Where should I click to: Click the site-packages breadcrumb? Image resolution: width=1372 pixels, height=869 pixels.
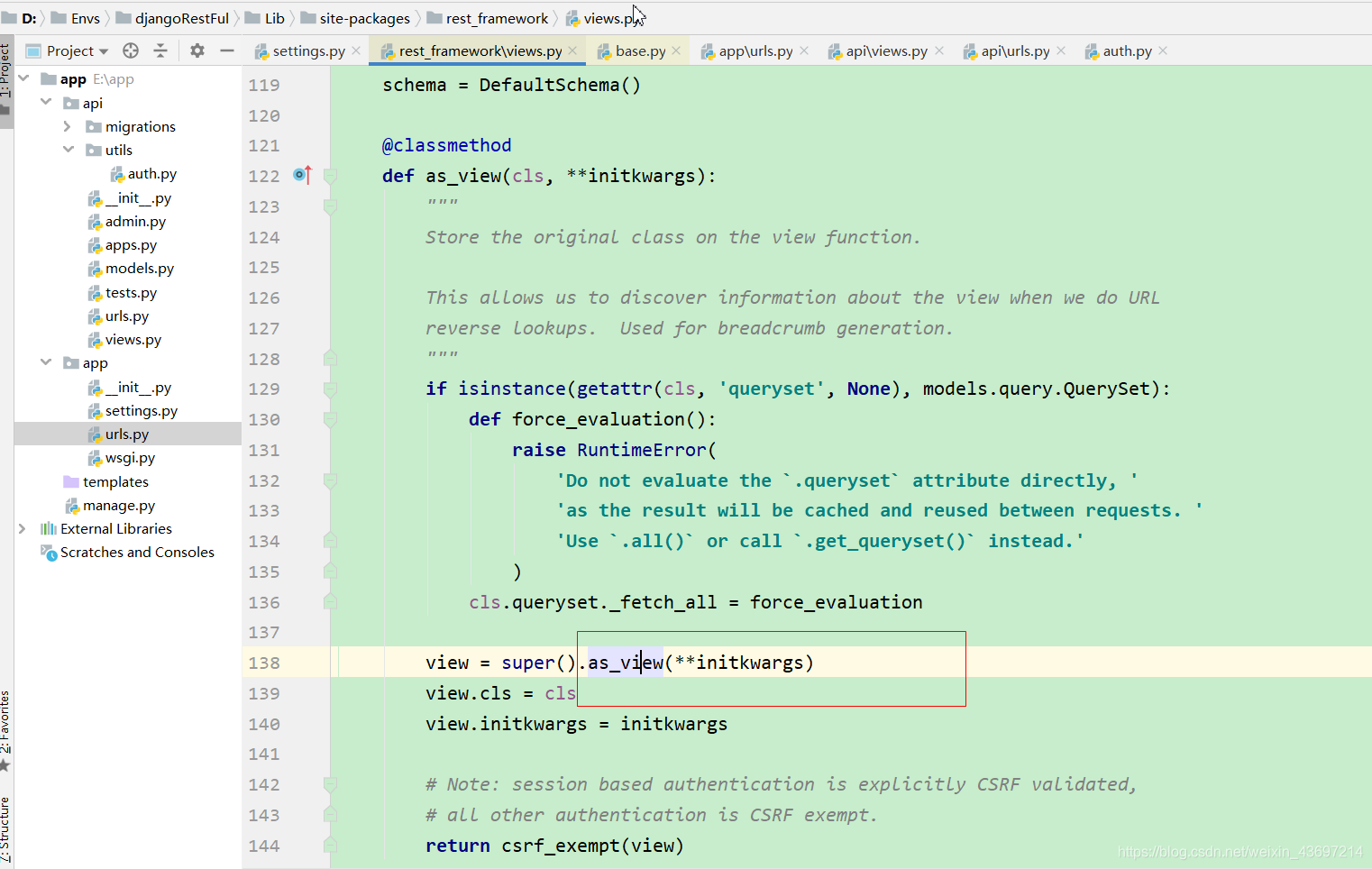coord(355,18)
